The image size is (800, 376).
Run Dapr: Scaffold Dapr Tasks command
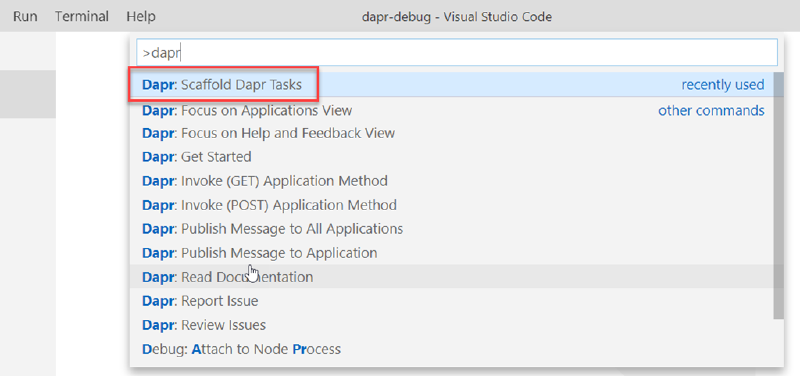452,85
